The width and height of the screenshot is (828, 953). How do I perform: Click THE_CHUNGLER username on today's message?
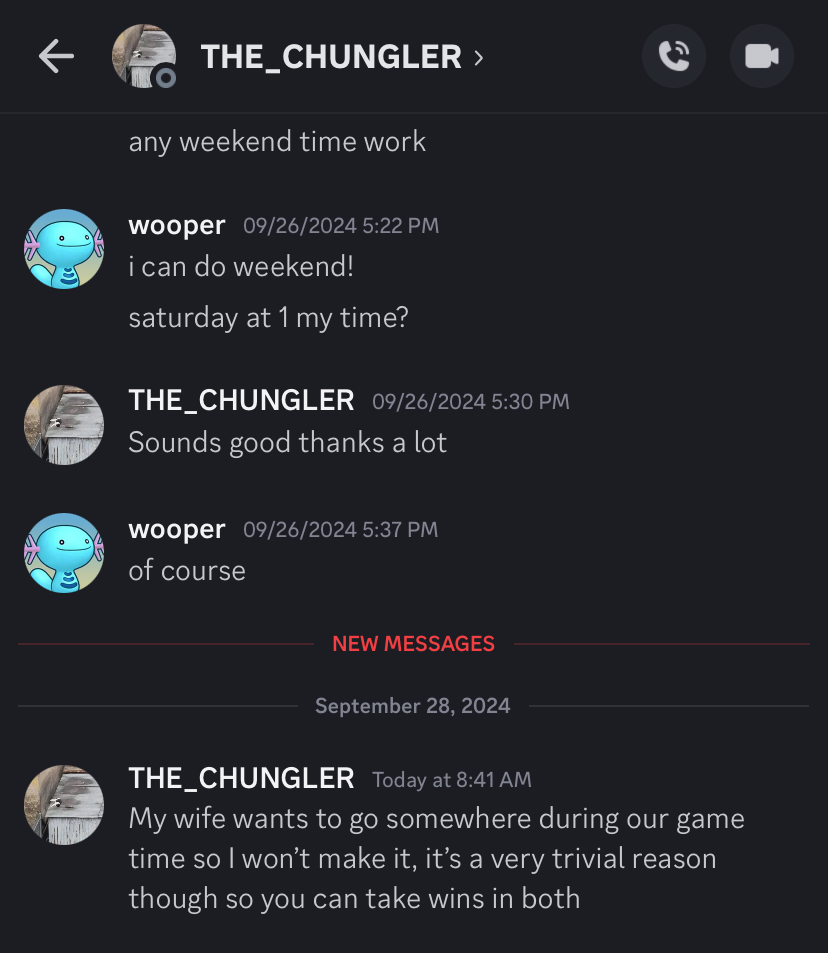point(241,779)
